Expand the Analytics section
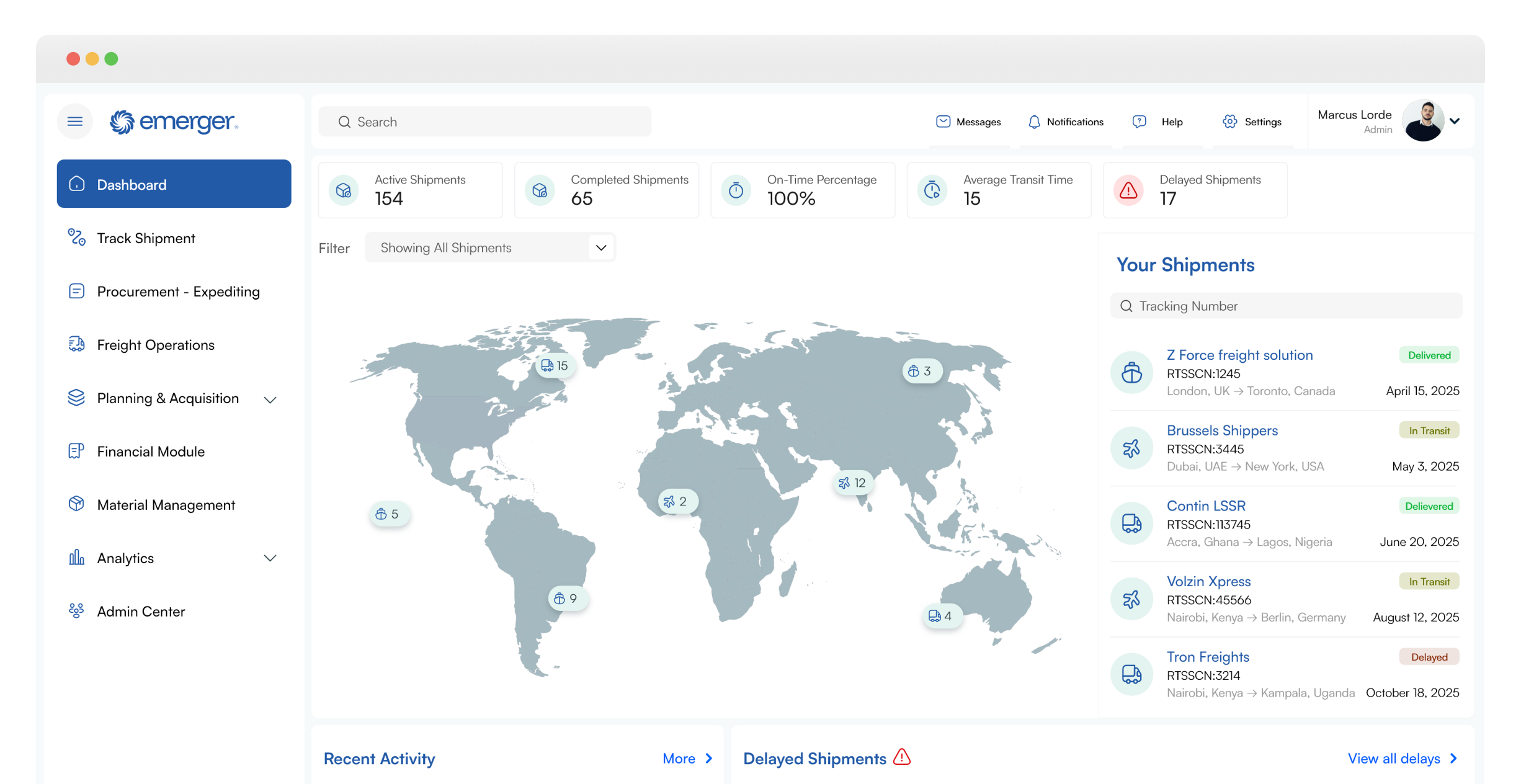 270,558
